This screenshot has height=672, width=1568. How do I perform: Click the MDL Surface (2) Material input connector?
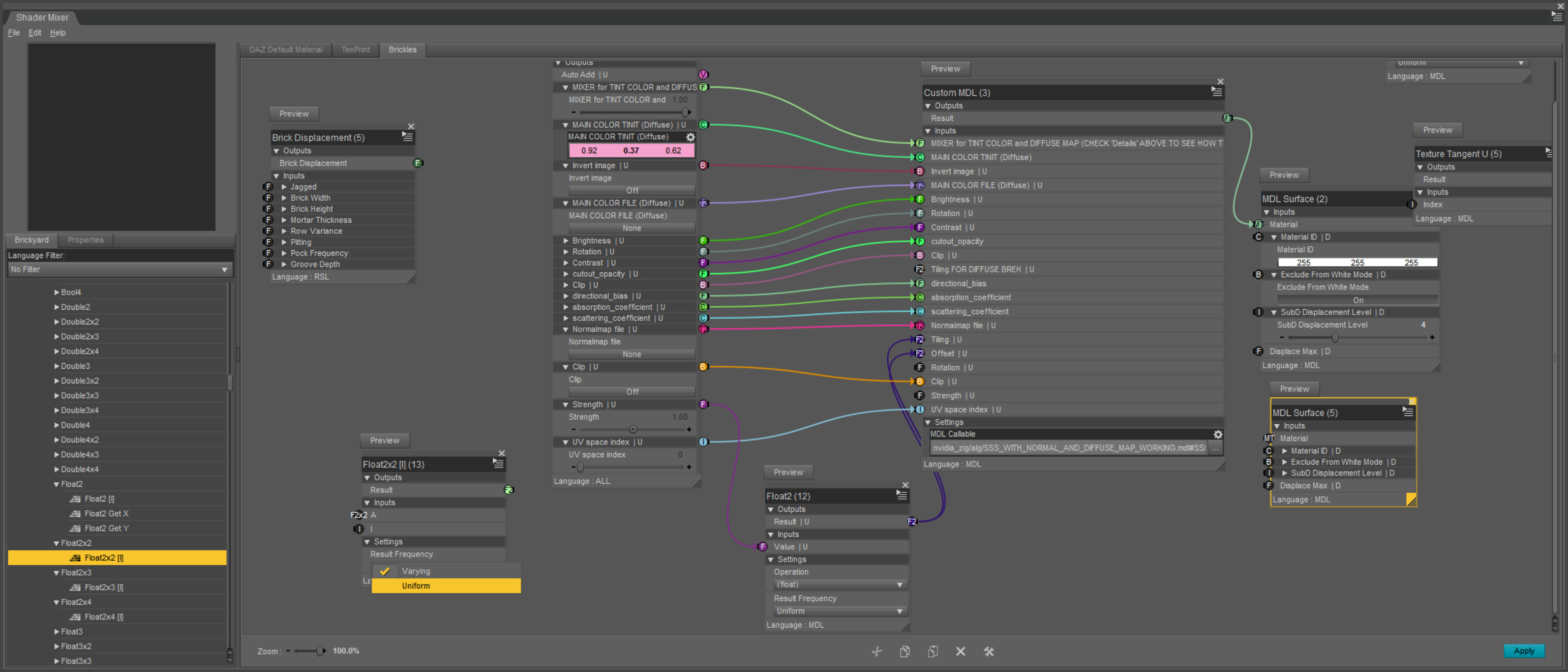click(1259, 224)
